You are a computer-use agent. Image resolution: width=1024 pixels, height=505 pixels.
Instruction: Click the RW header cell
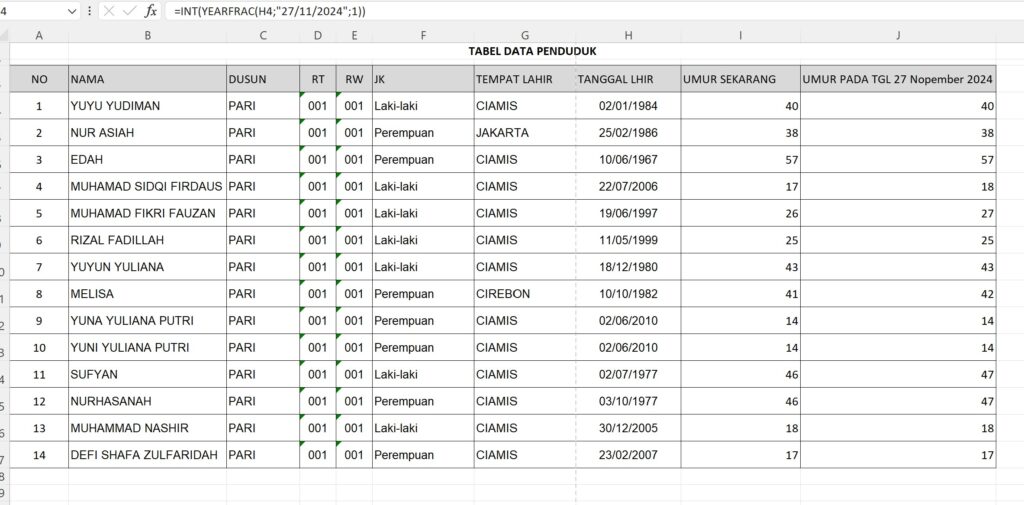point(355,79)
